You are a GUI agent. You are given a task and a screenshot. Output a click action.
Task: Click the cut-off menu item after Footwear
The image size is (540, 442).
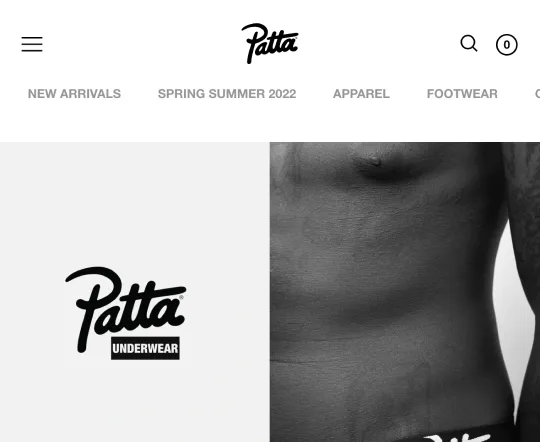point(537,94)
